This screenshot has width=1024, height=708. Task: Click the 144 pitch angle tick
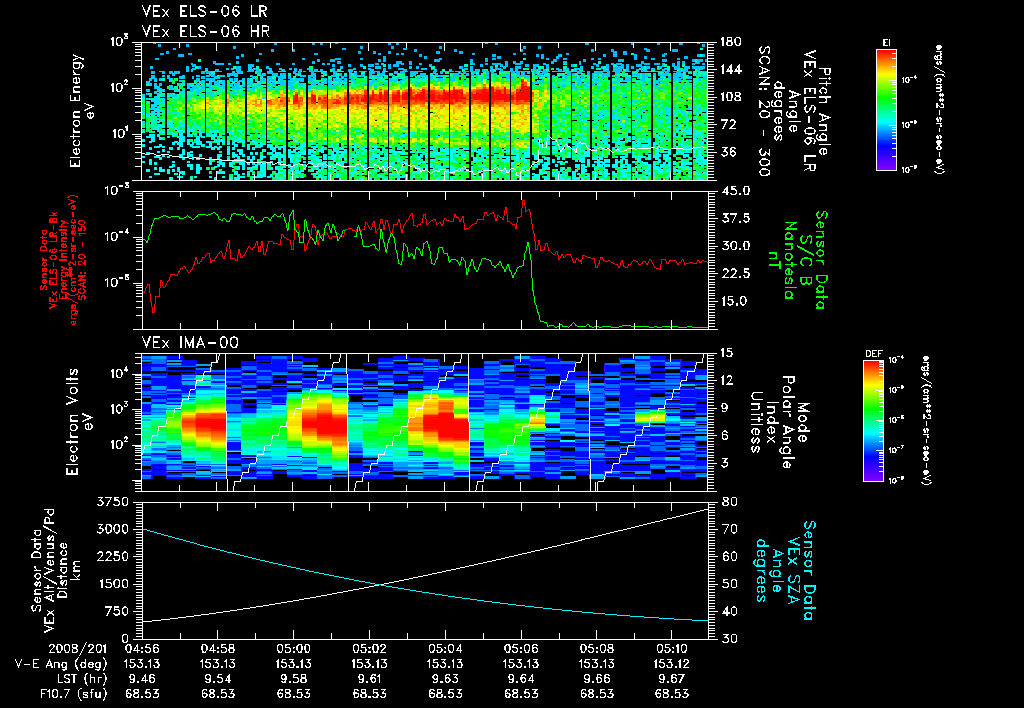[729, 69]
